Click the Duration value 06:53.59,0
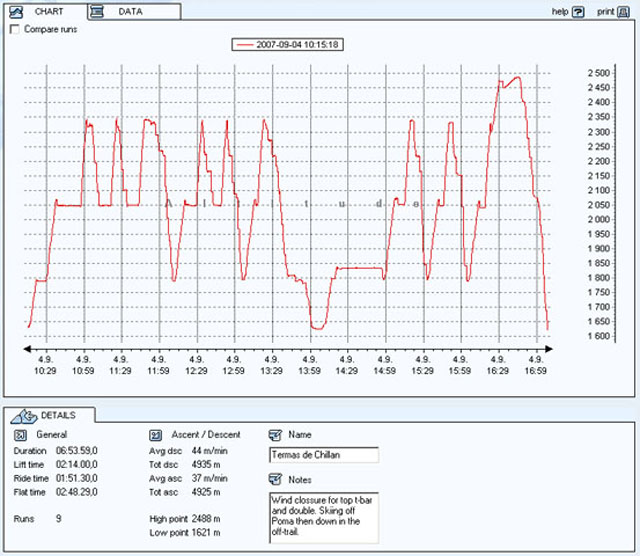The width and height of the screenshot is (640, 556). coord(77,451)
